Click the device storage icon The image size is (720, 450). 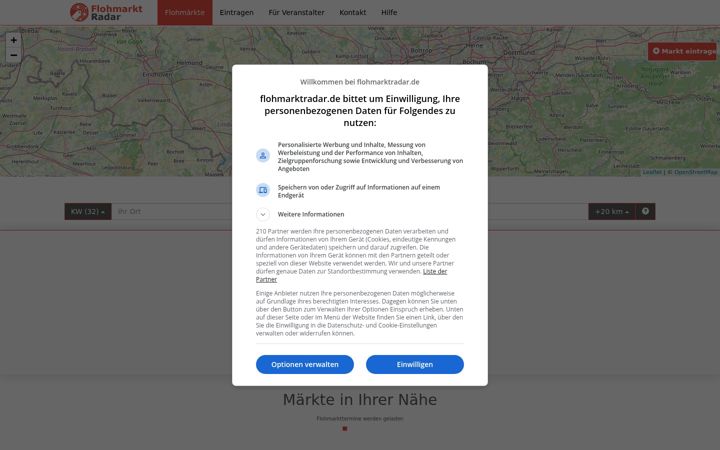(x=263, y=190)
